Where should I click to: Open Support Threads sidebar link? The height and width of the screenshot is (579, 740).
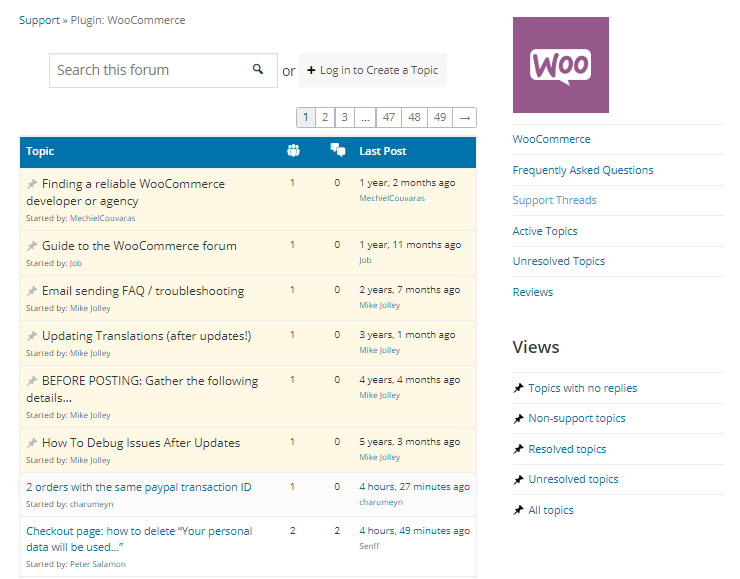pos(555,201)
